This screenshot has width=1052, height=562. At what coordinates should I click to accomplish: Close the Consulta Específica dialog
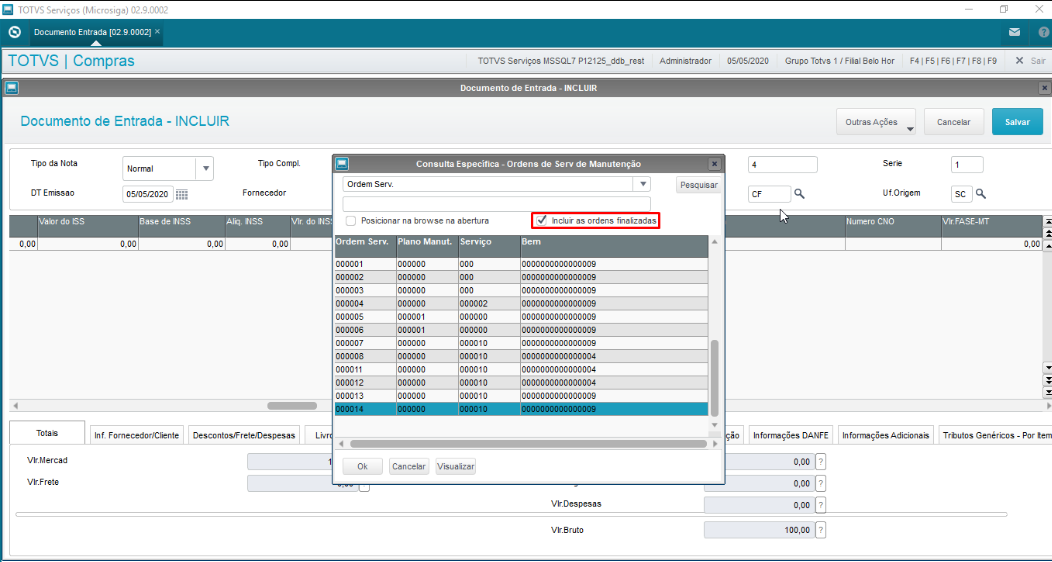click(x=715, y=164)
